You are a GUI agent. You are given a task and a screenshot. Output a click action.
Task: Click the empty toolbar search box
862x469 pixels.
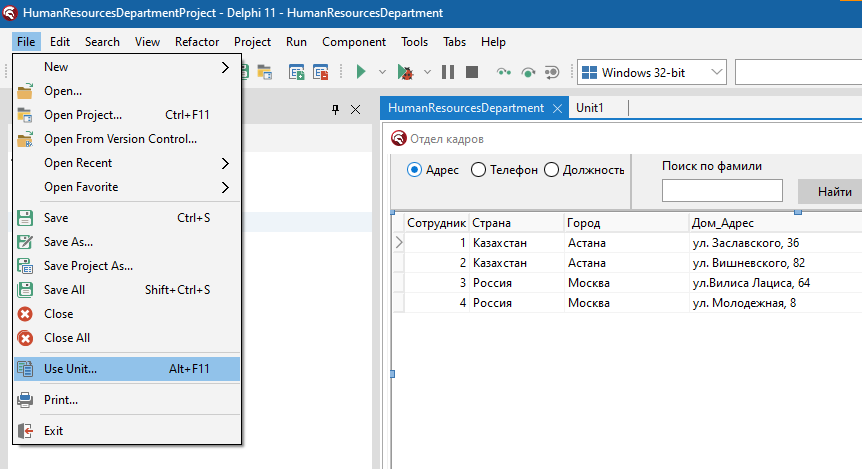pos(798,72)
